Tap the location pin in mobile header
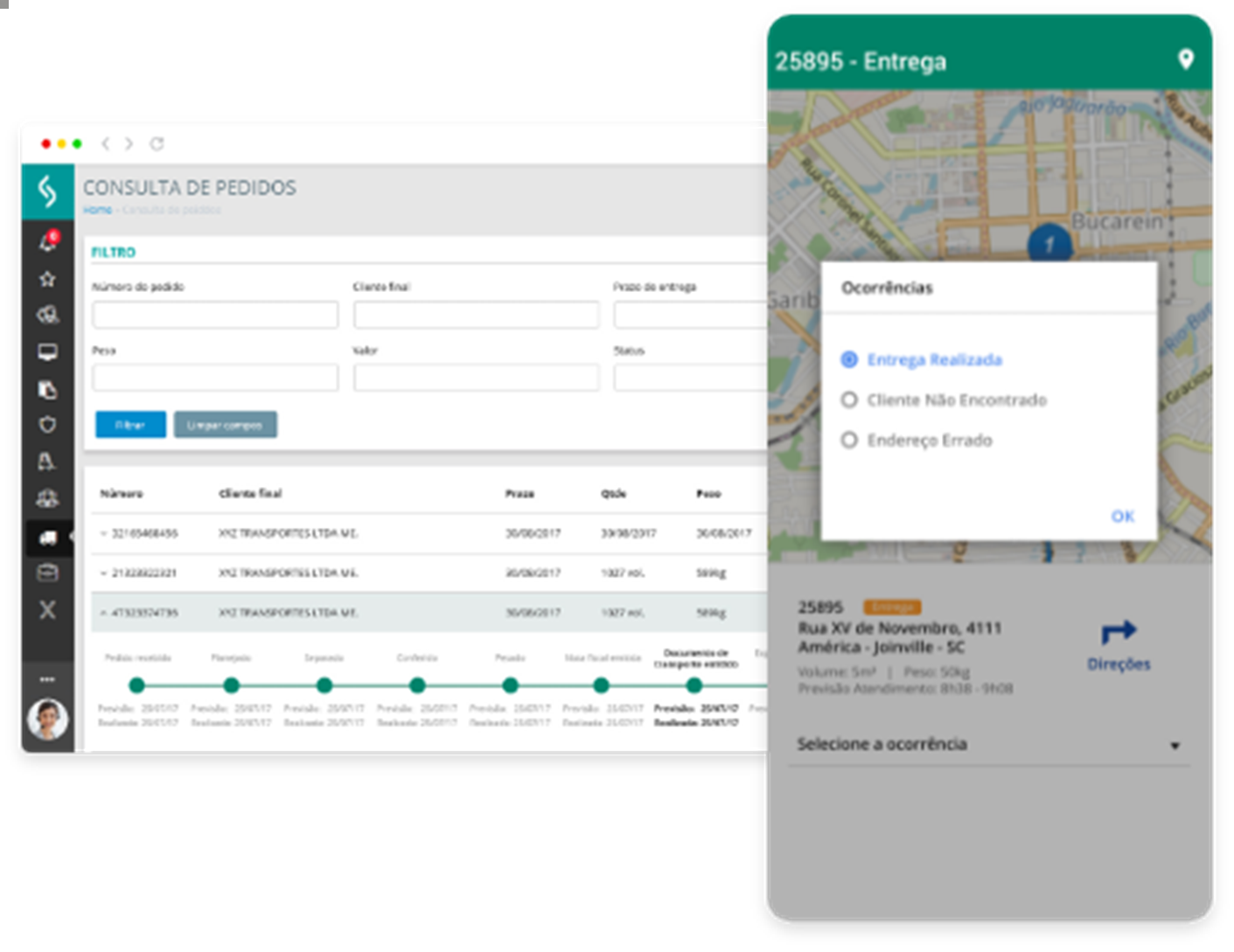Screen dimensions: 1234x952 point(1186,59)
